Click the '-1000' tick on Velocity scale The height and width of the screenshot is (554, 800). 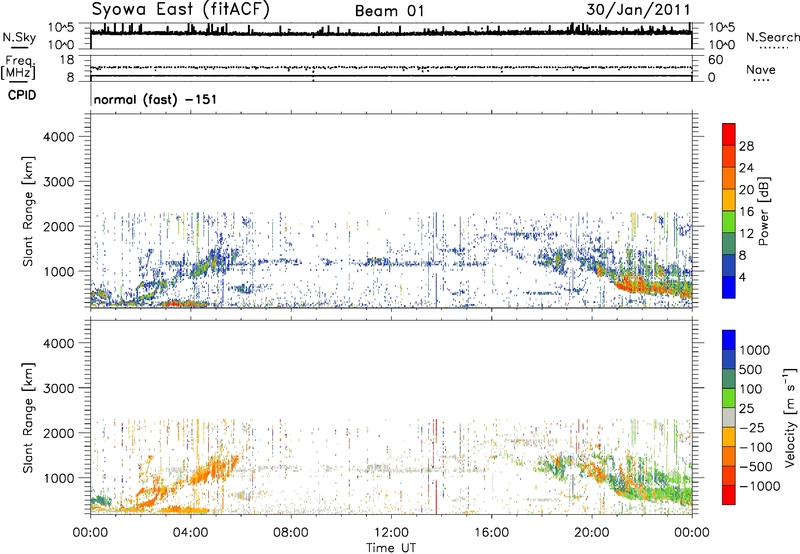pos(760,486)
